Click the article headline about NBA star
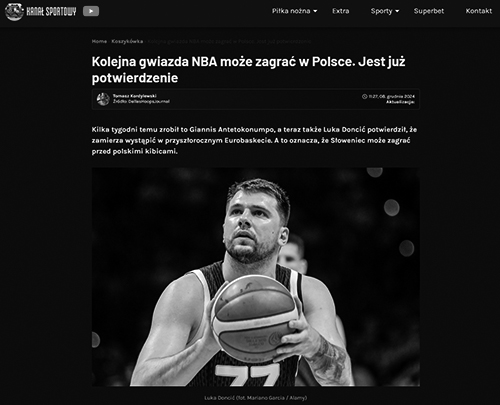The height and width of the screenshot is (405, 500). tap(248, 70)
